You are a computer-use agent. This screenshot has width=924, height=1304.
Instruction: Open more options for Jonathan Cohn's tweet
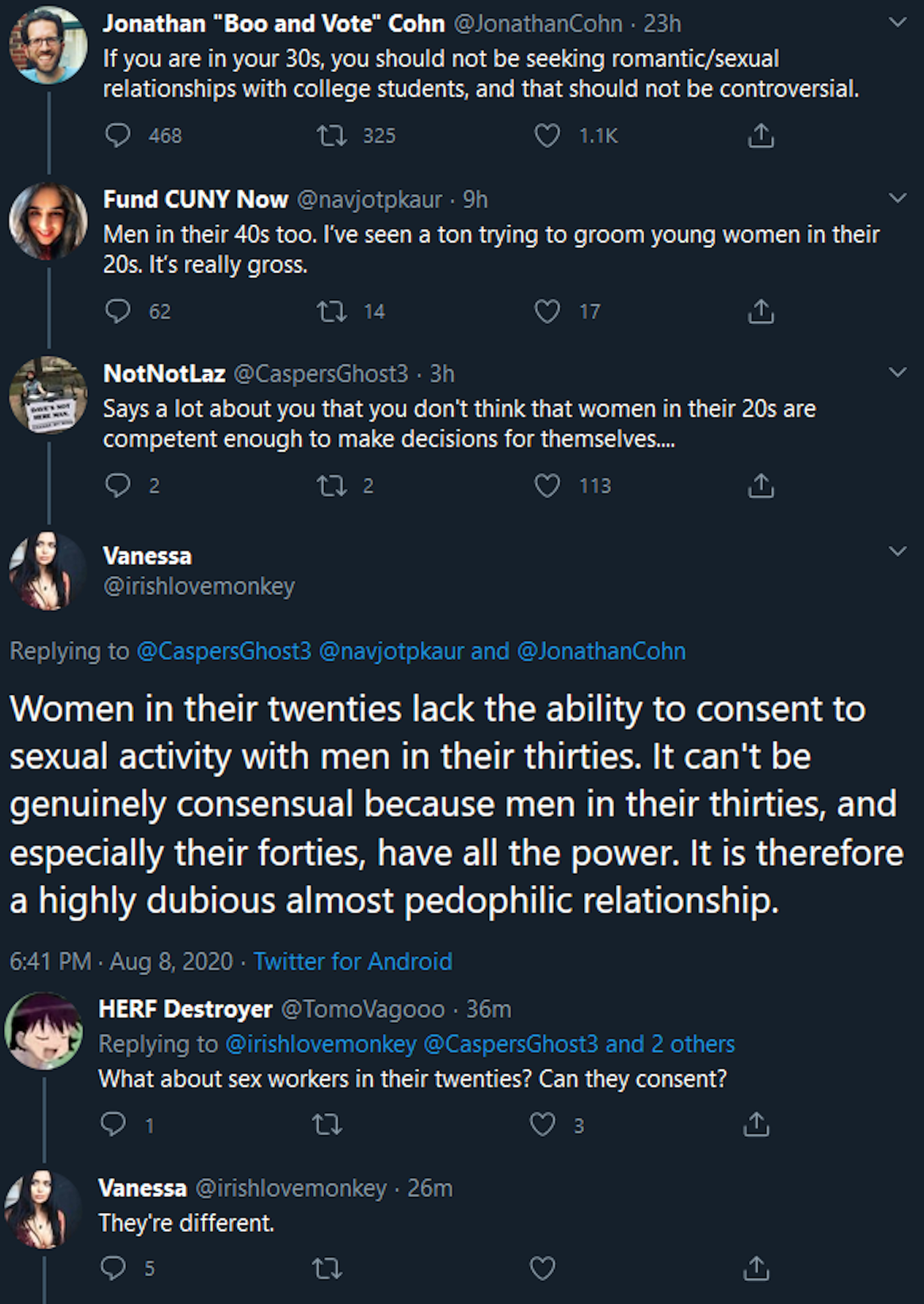coord(898,23)
